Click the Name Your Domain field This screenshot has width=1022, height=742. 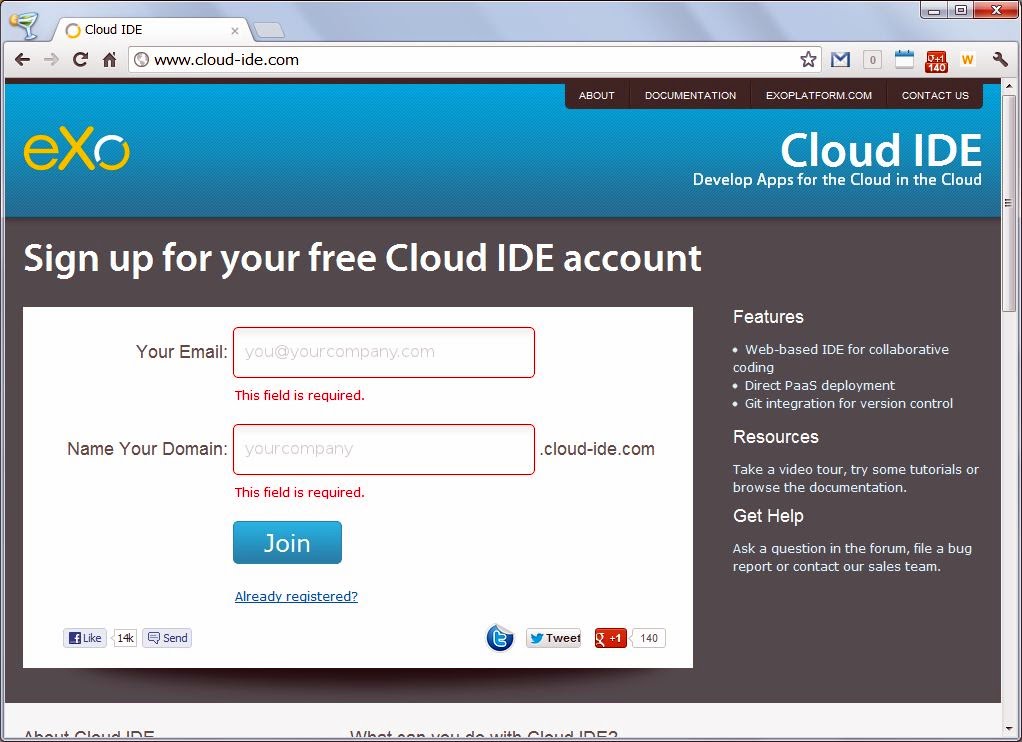[x=384, y=449]
